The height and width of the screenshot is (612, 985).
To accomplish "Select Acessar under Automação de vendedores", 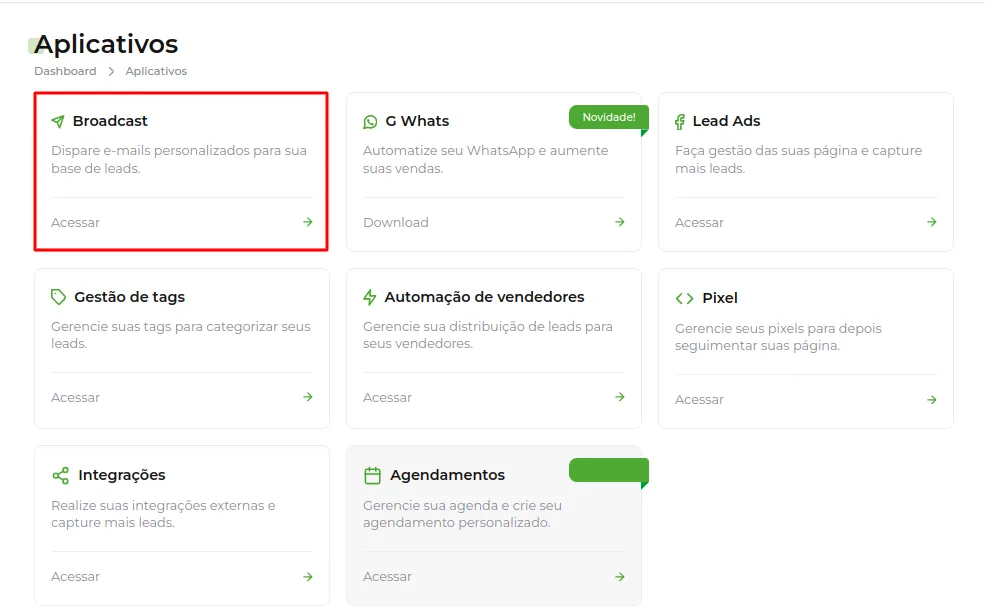I will 388,398.
